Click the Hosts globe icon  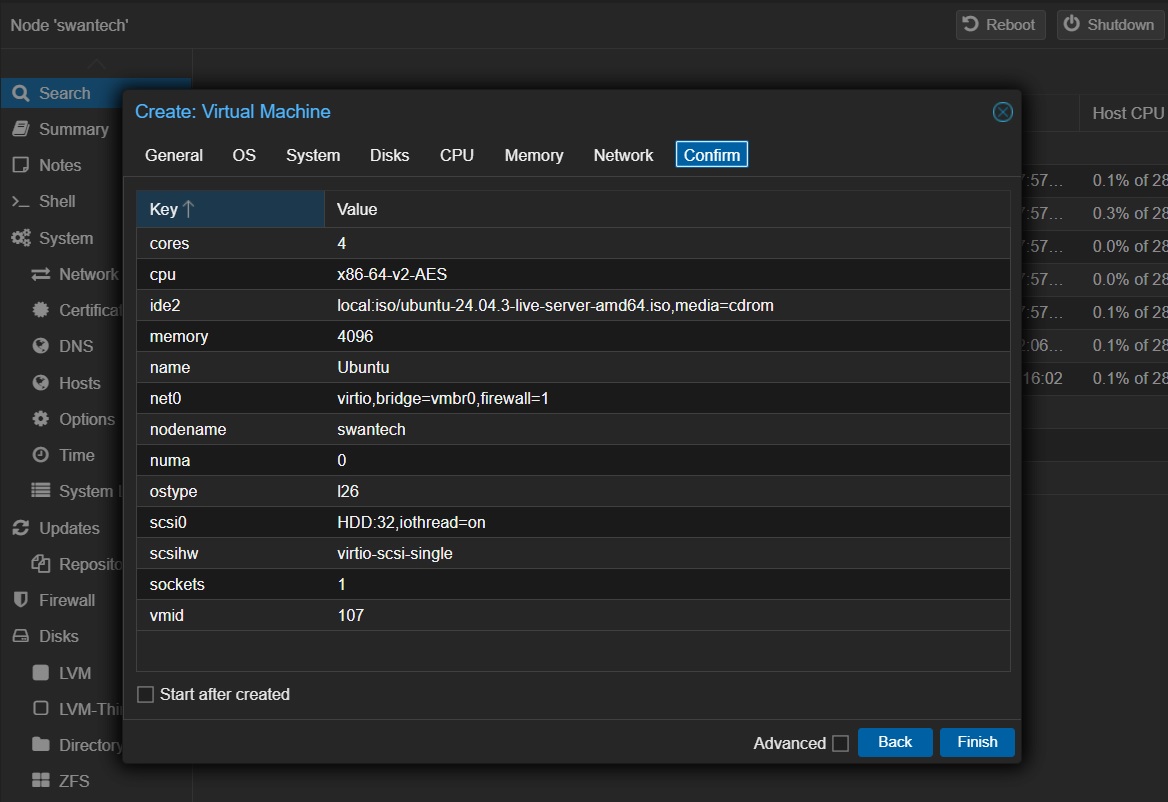tap(41, 383)
